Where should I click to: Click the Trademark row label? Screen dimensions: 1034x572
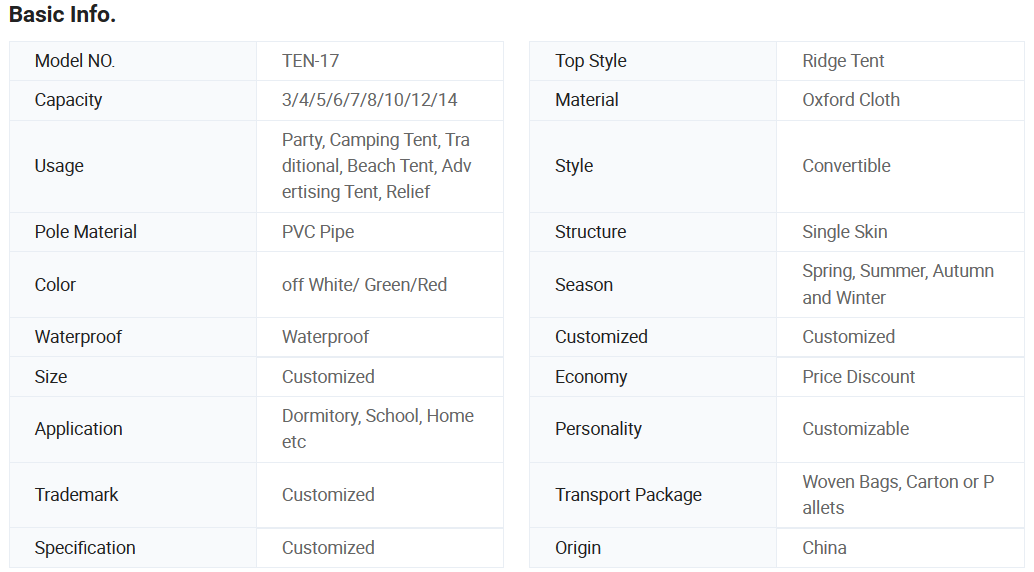(x=76, y=495)
